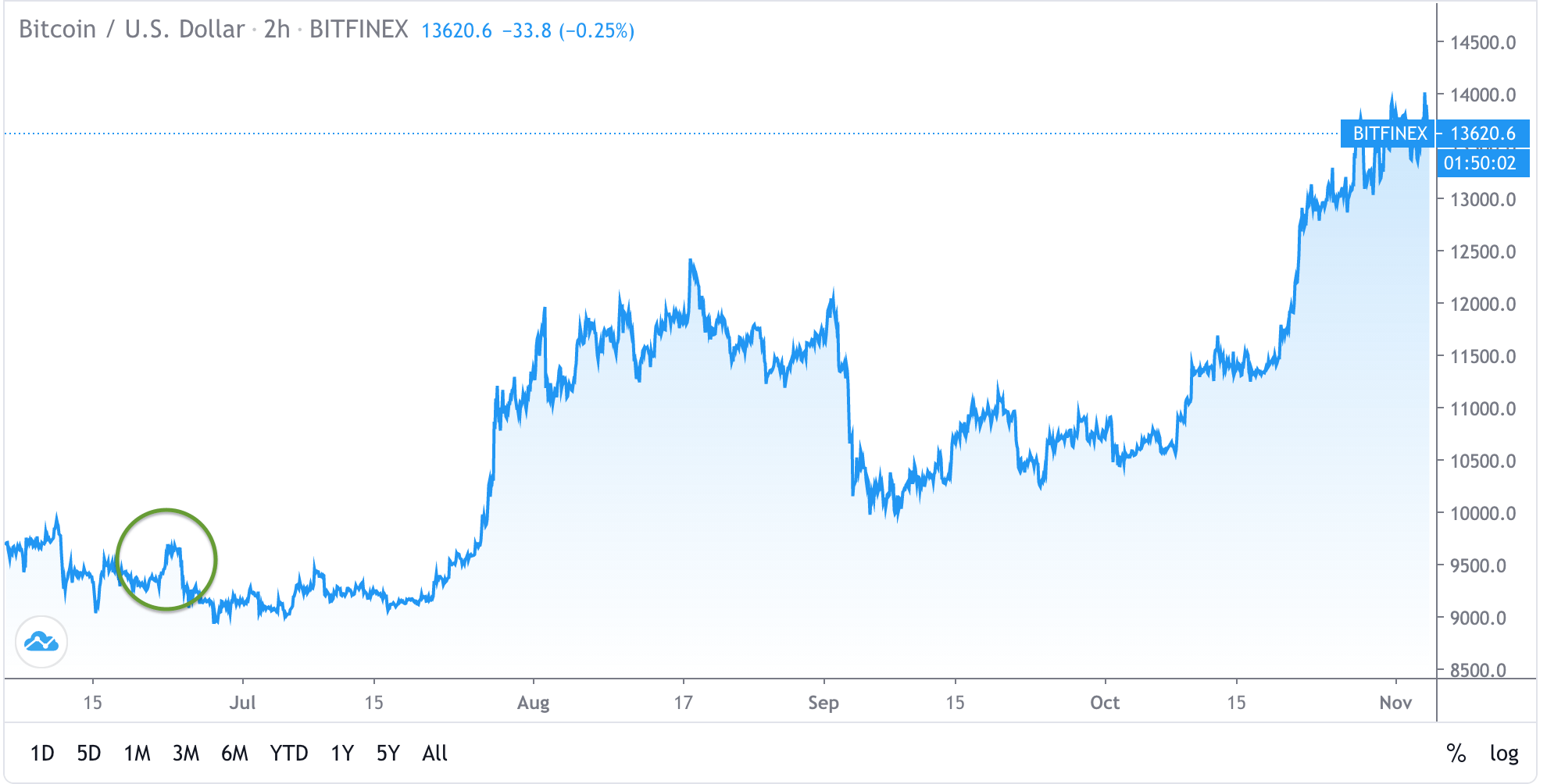Choose the 6M time range

click(234, 754)
